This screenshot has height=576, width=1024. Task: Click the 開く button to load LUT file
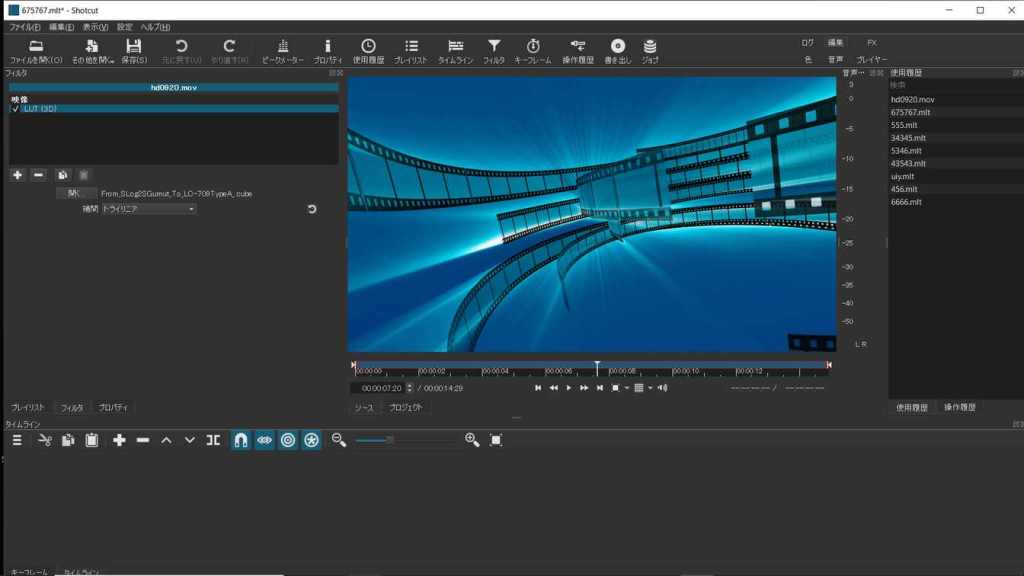74,193
